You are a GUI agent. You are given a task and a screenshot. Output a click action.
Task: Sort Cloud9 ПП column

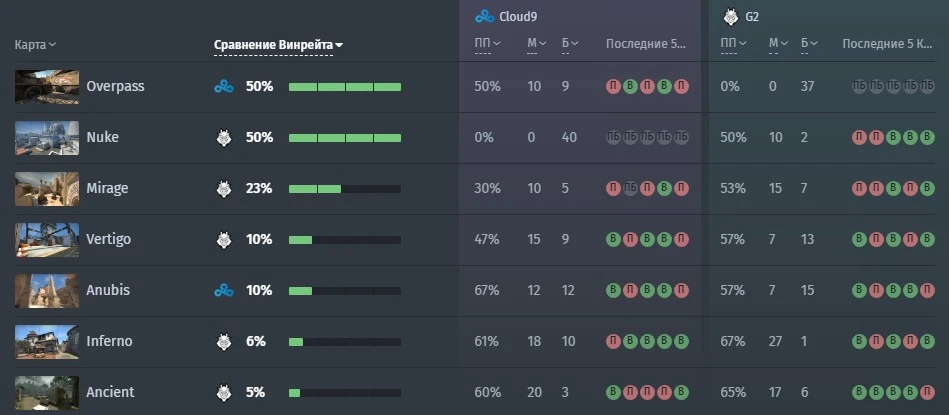coord(488,43)
